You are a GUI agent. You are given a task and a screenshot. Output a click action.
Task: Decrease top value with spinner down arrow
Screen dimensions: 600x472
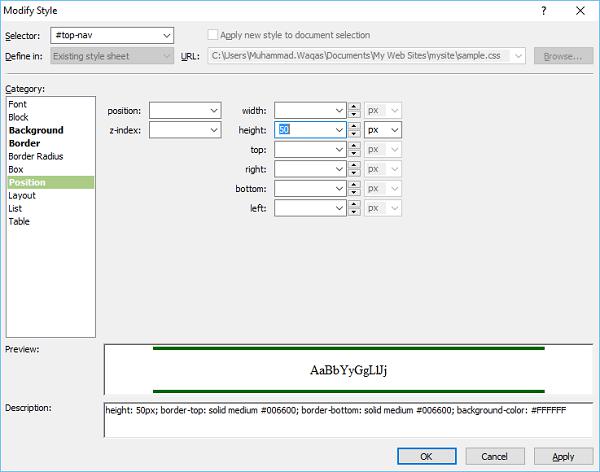pyautogui.click(x=354, y=154)
